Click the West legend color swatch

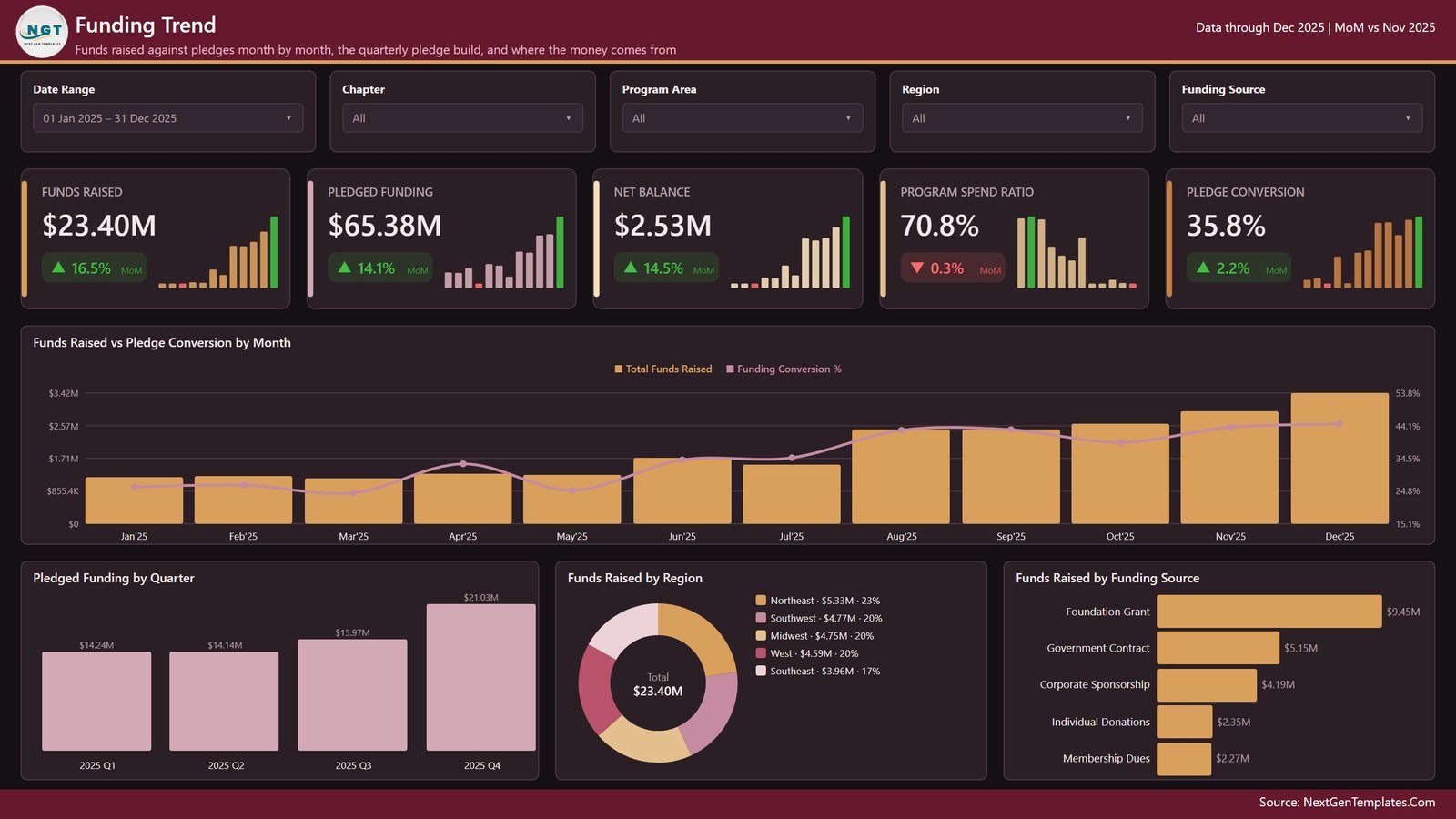(x=761, y=653)
